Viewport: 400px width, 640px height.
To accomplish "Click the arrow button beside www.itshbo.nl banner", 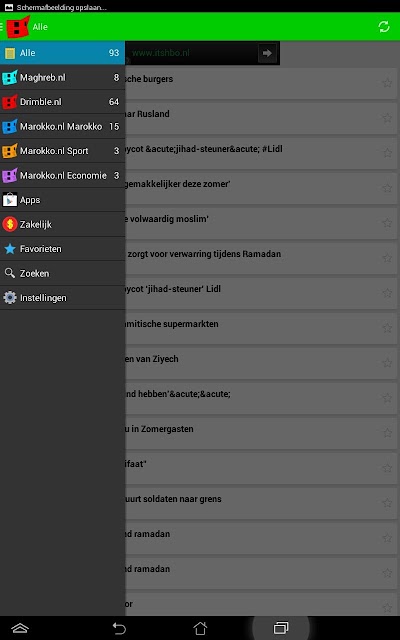I will click(x=267, y=53).
